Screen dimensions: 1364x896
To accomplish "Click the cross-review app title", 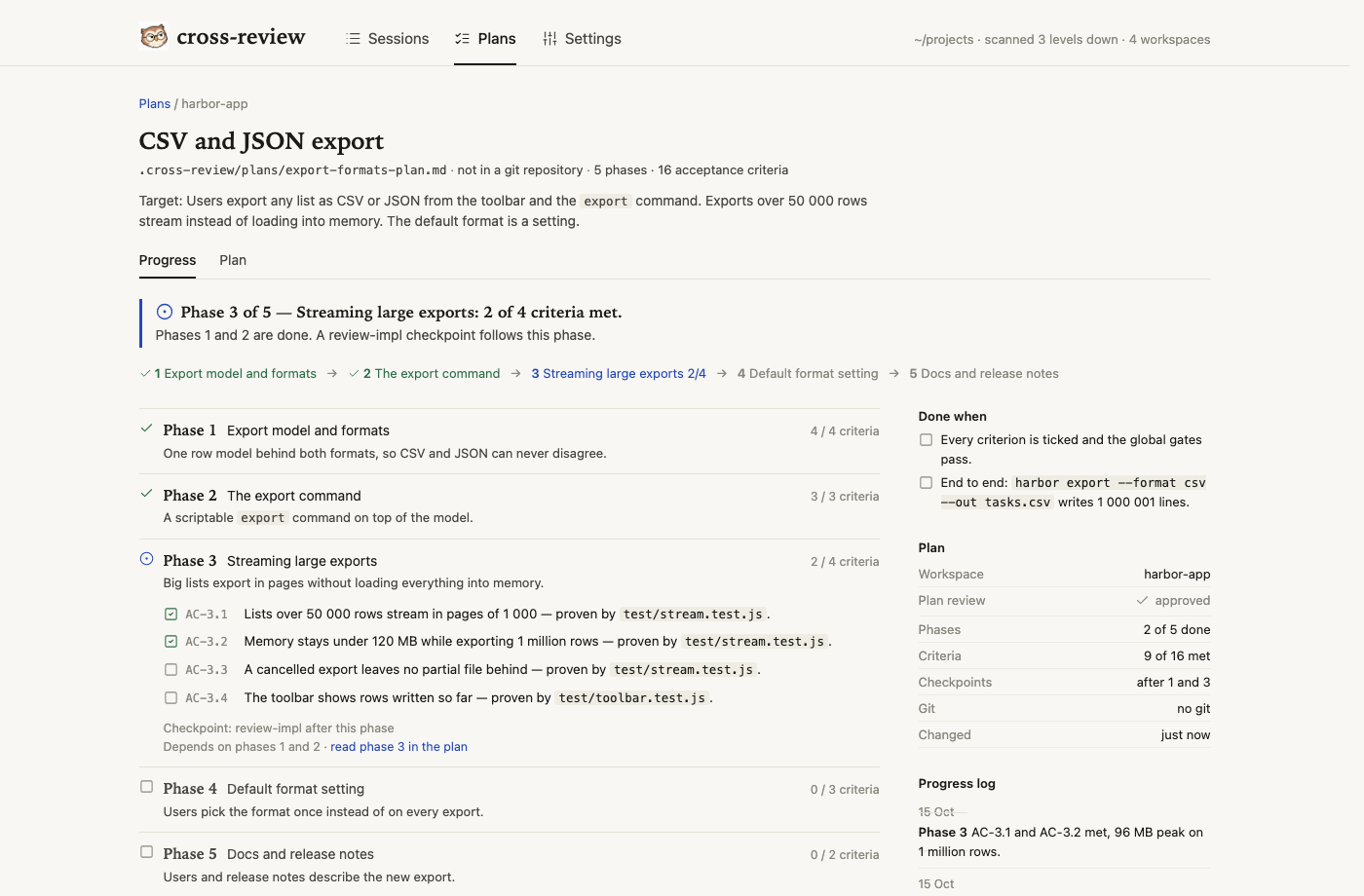I will tap(241, 37).
